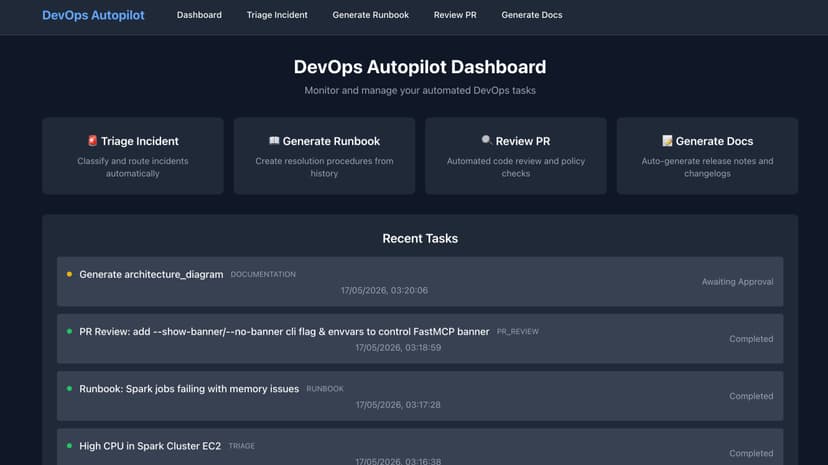
Task: Open the DevOps Autopilot home logo link
Action: [93, 15]
